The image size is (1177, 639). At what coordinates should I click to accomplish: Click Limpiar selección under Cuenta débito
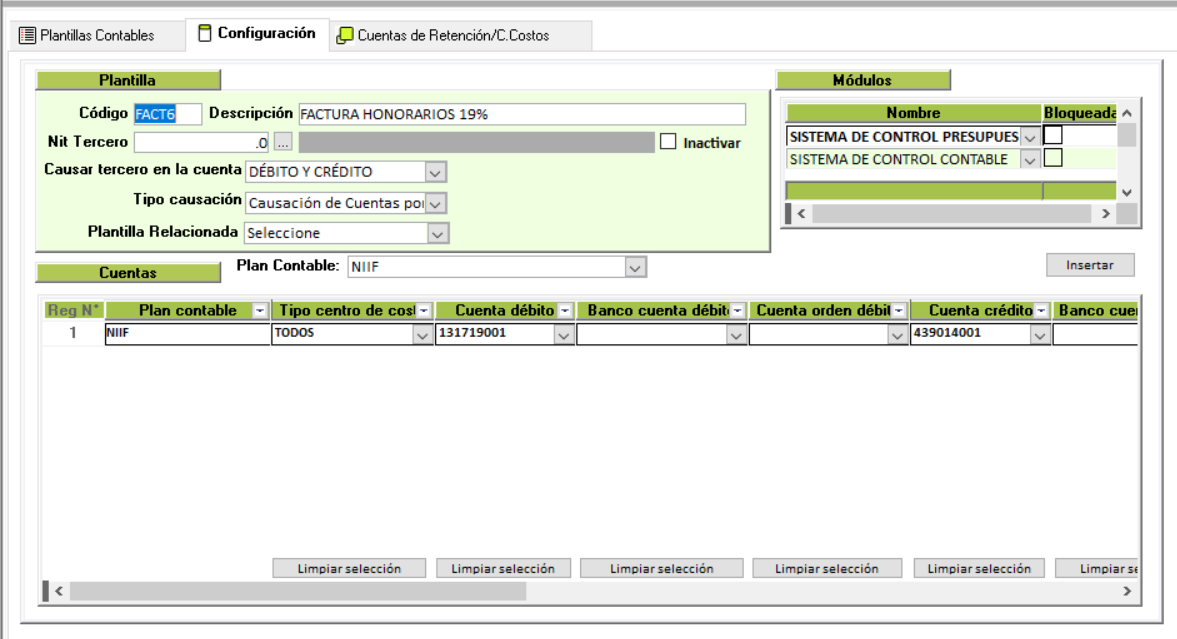click(503, 568)
